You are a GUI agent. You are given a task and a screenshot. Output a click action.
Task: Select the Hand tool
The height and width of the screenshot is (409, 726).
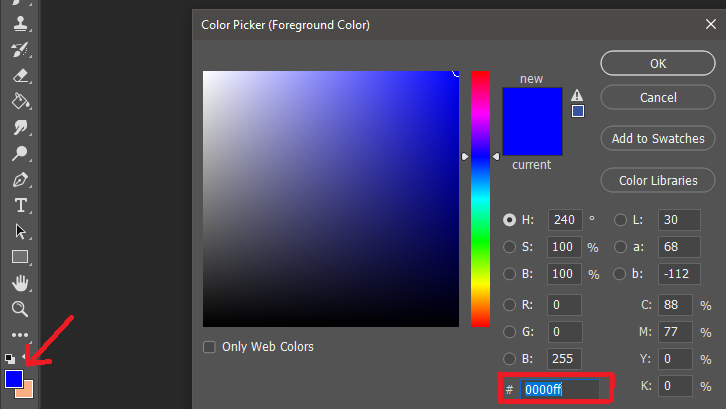(x=19, y=283)
